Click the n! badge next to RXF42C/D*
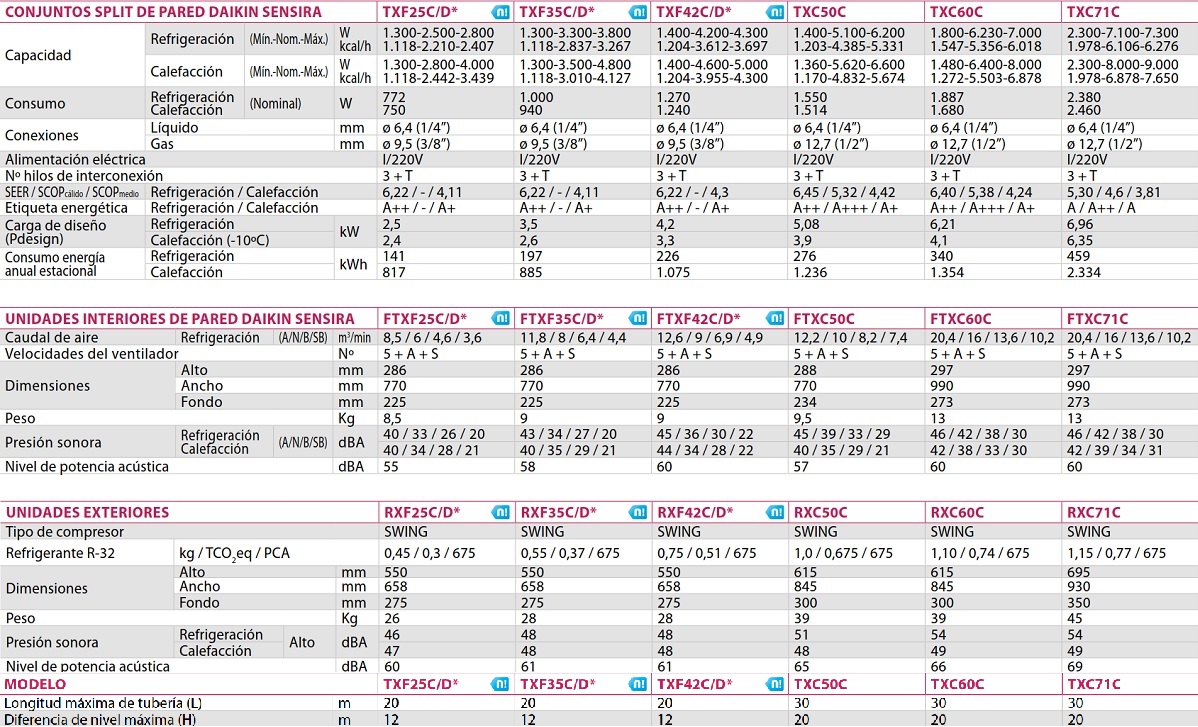Viewport: 1198px width, 727px height. click(x=775, y=512)
